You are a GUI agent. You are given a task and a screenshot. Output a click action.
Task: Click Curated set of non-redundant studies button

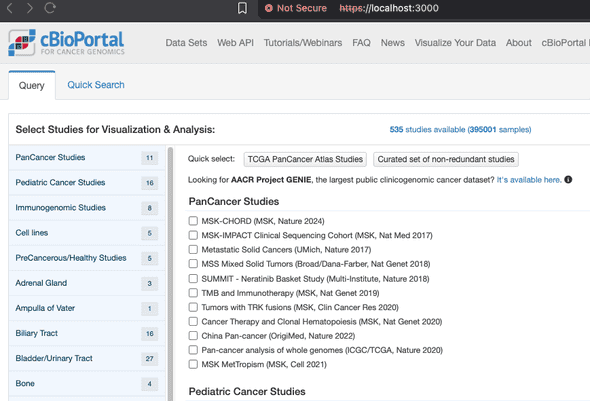(446, 159)
